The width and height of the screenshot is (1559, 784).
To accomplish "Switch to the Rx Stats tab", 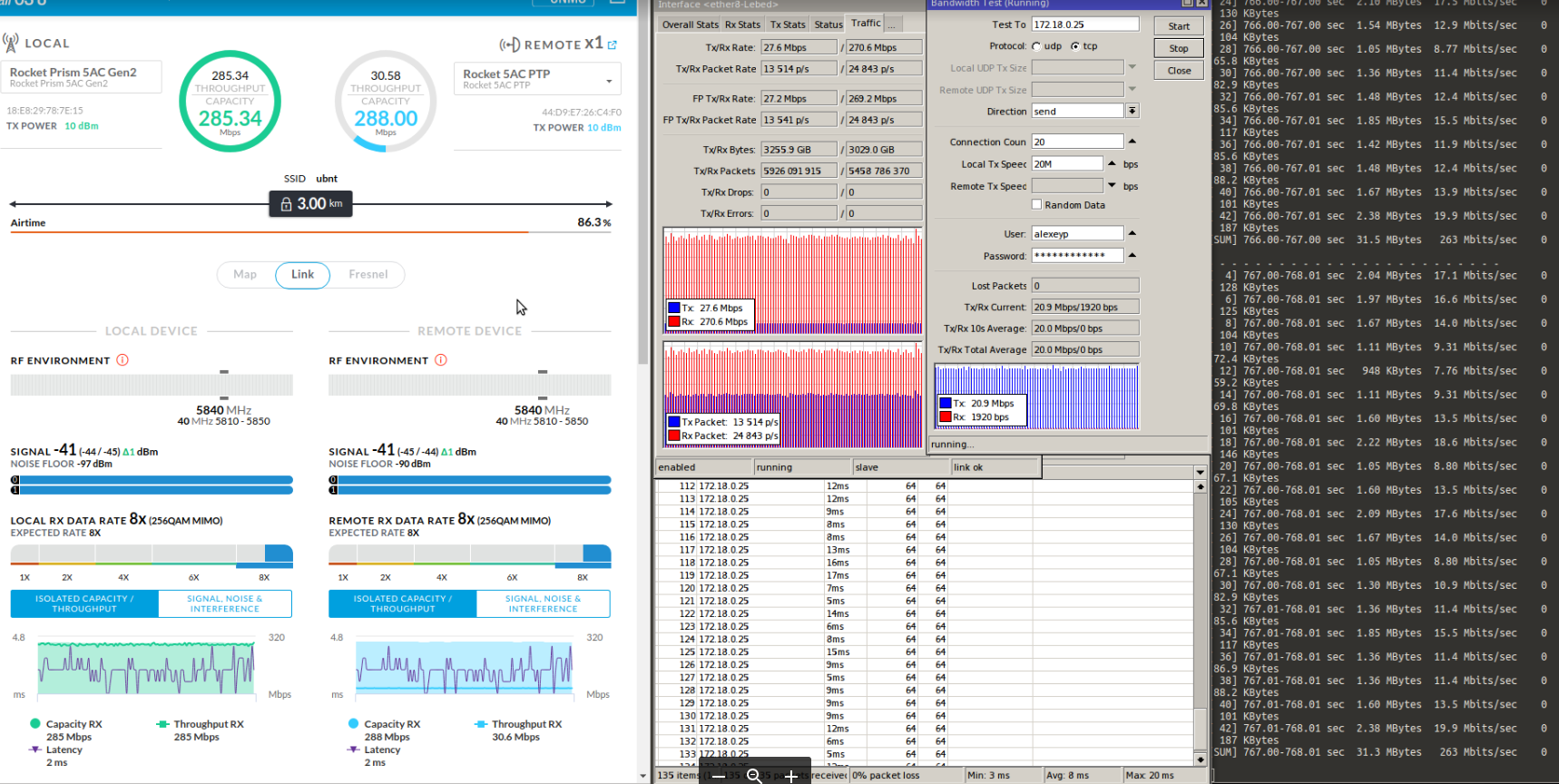I will [742, 24].
